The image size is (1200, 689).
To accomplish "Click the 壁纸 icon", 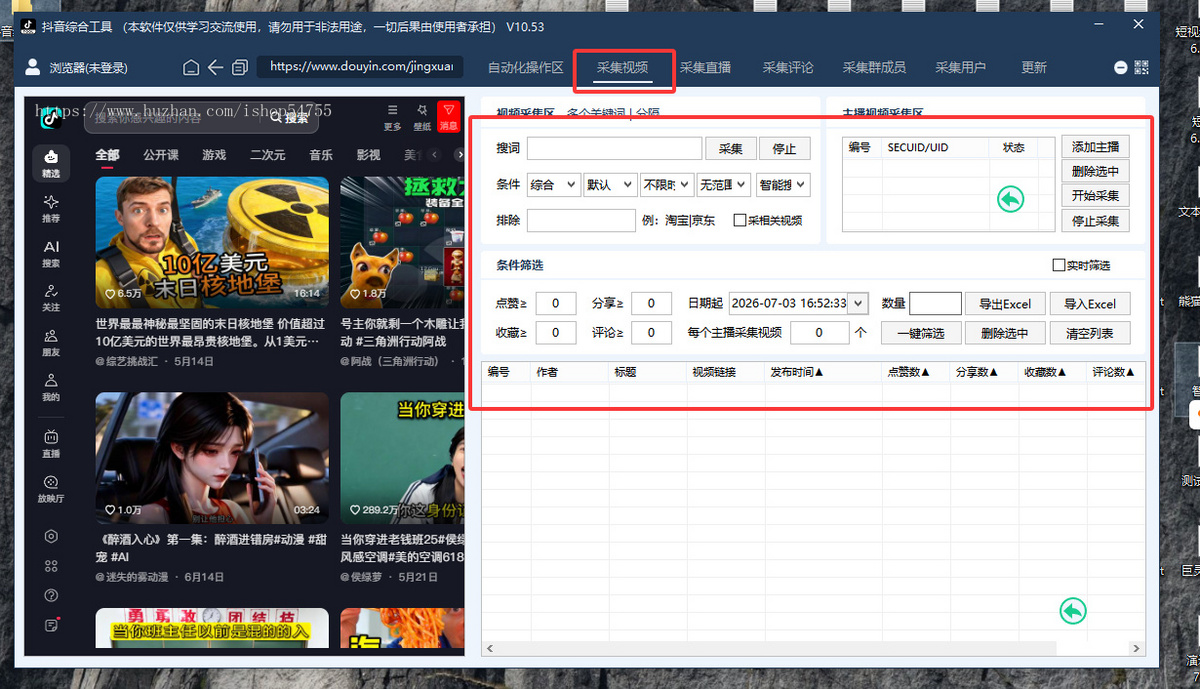I will click(x=422, y=116).
